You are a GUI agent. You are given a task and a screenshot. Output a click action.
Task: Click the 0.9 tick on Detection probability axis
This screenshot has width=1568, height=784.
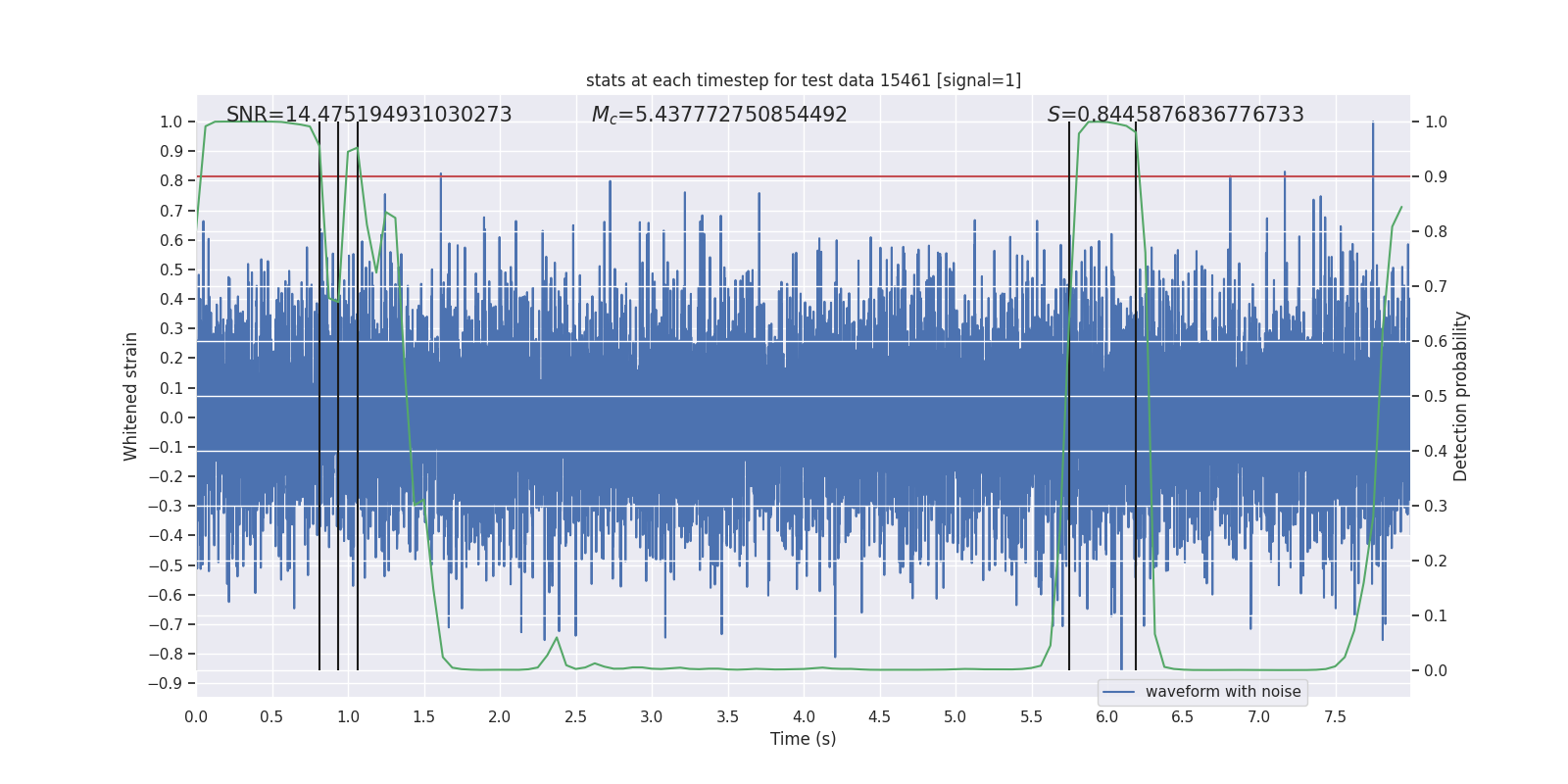click(1436, 177)
